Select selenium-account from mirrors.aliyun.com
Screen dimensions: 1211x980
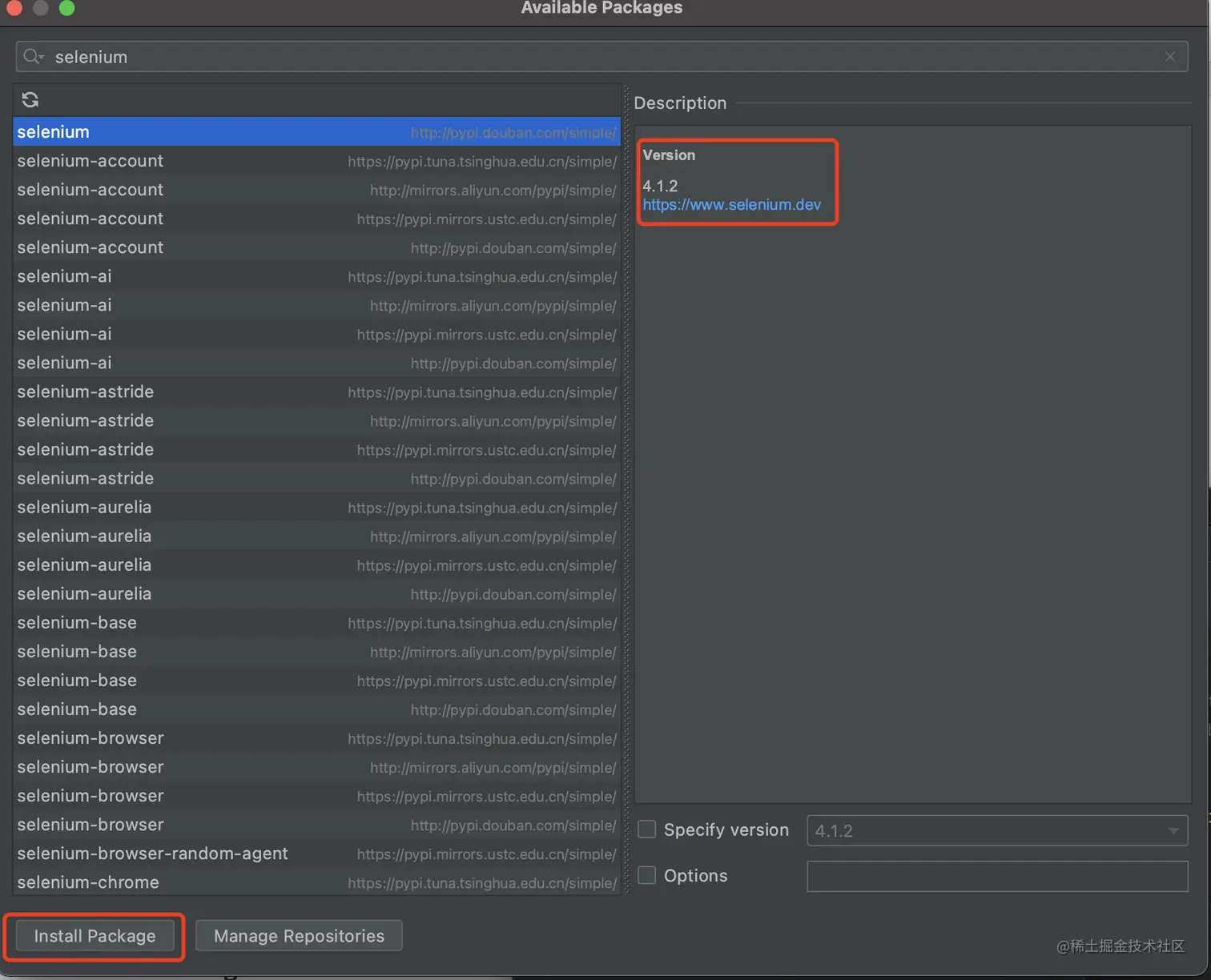(x=316, y=190)
